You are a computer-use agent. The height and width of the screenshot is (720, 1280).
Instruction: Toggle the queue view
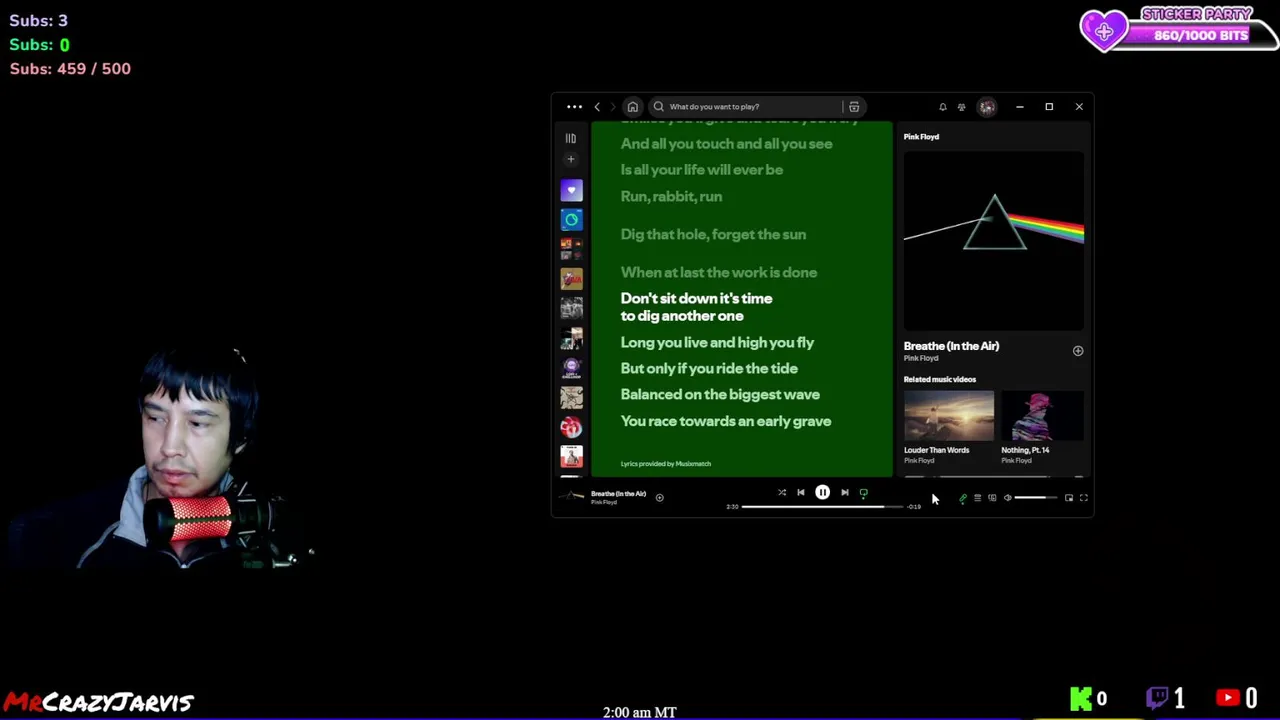pos(978,498)
